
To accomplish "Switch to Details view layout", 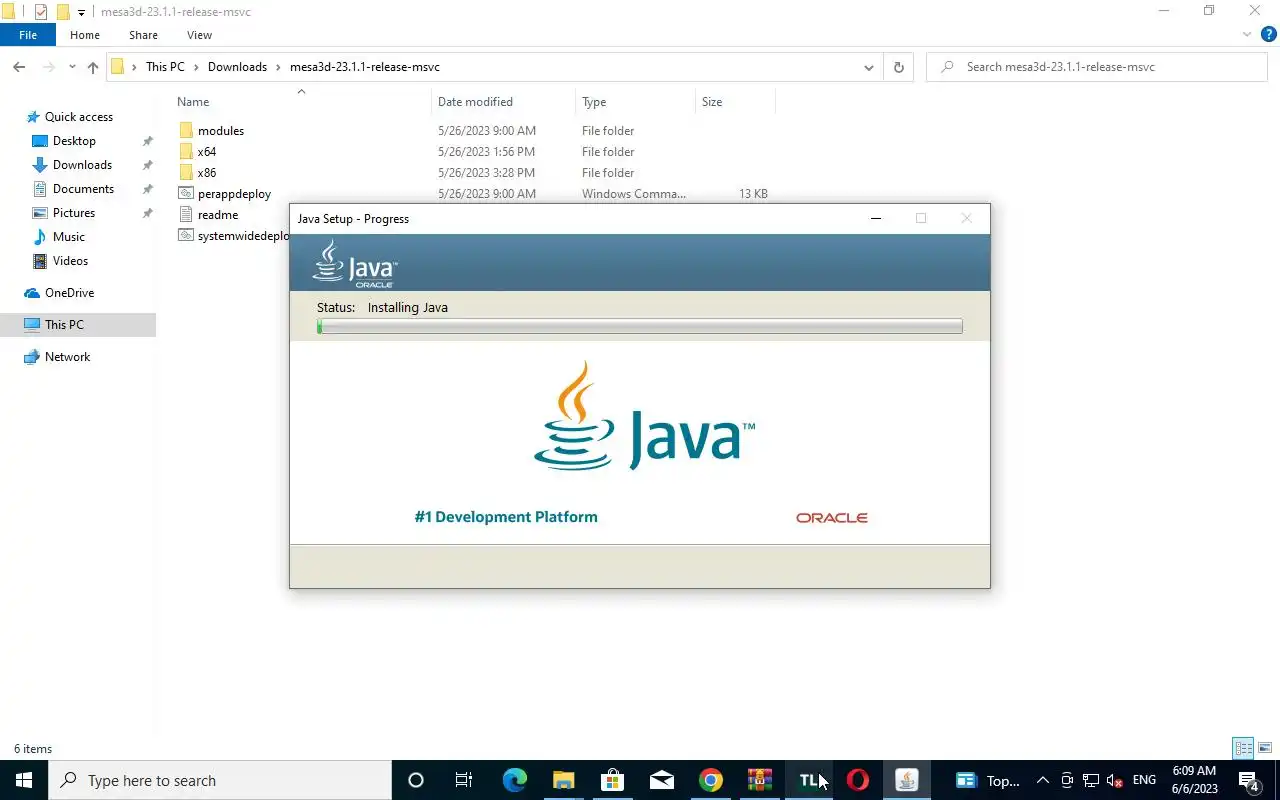I will (x=1243, y=748).
